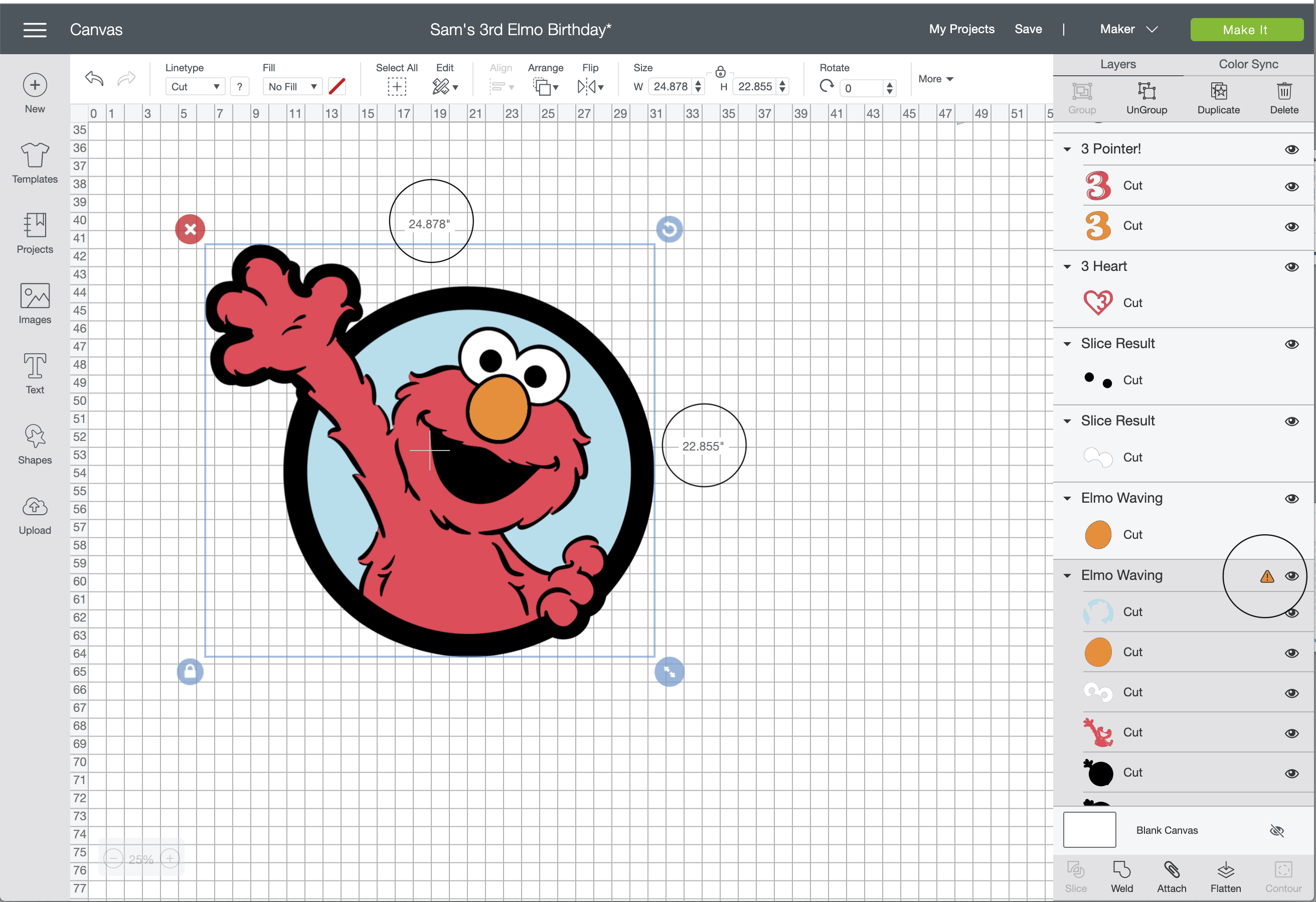Image resolution: width=1316 pixels, height=902 pixels.
Task: Toggle visibility of 3 Pointer! group
Action: tap(1291, 149)
